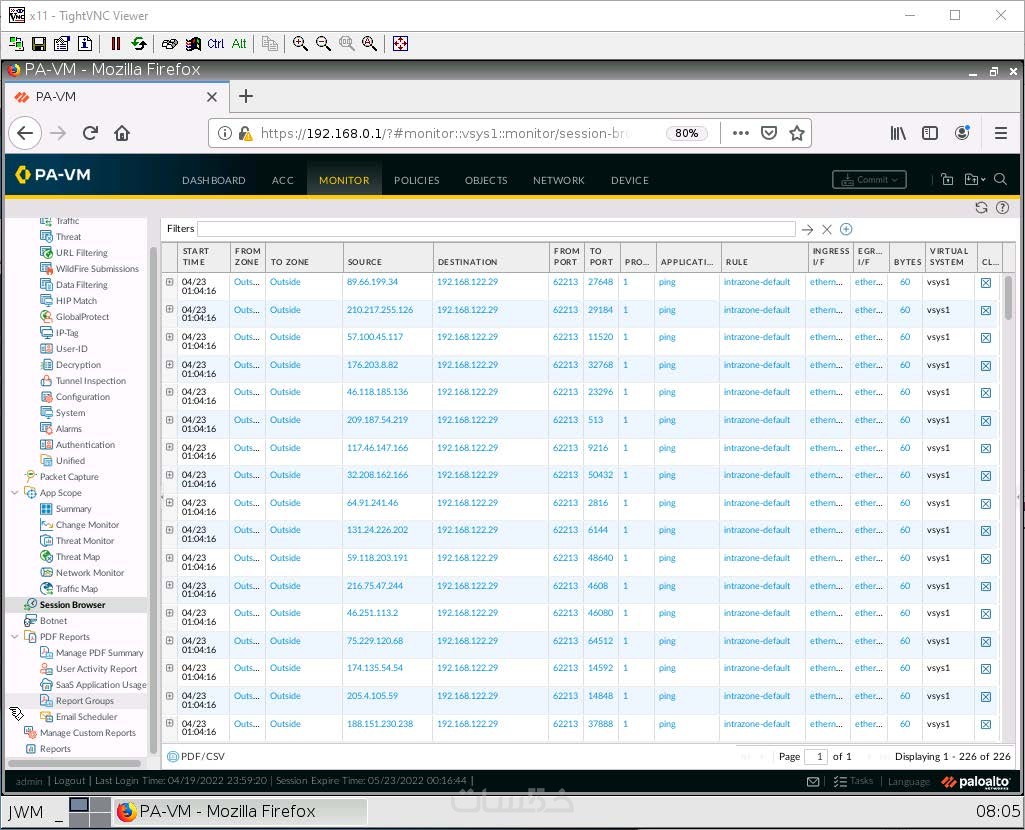The width and height of the screenshot is (1025, 830).
Task: Open Firefox hamburger menu
Action: tap(1000, 133)
